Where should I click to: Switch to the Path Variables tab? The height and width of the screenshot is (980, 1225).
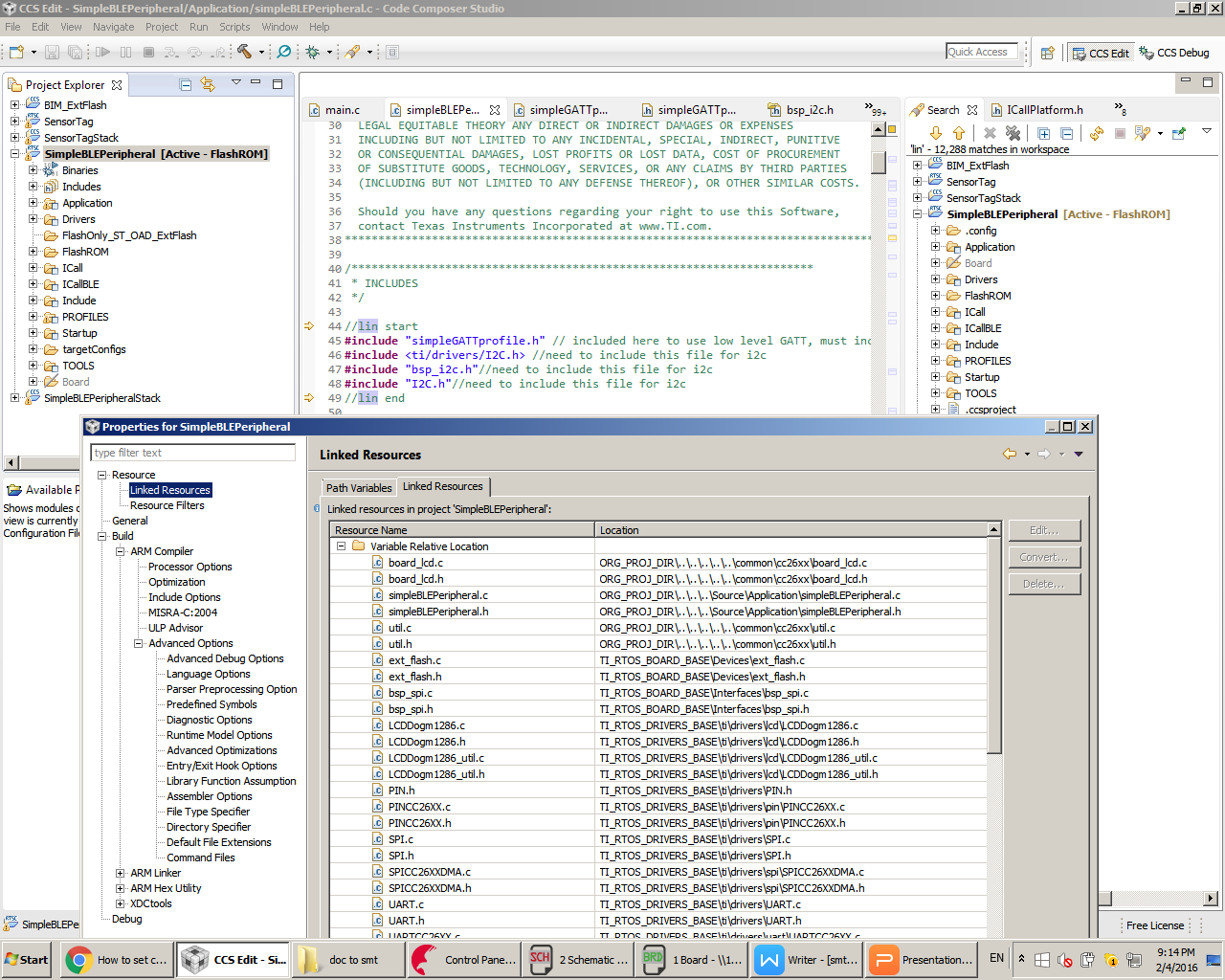pos(358,487)
